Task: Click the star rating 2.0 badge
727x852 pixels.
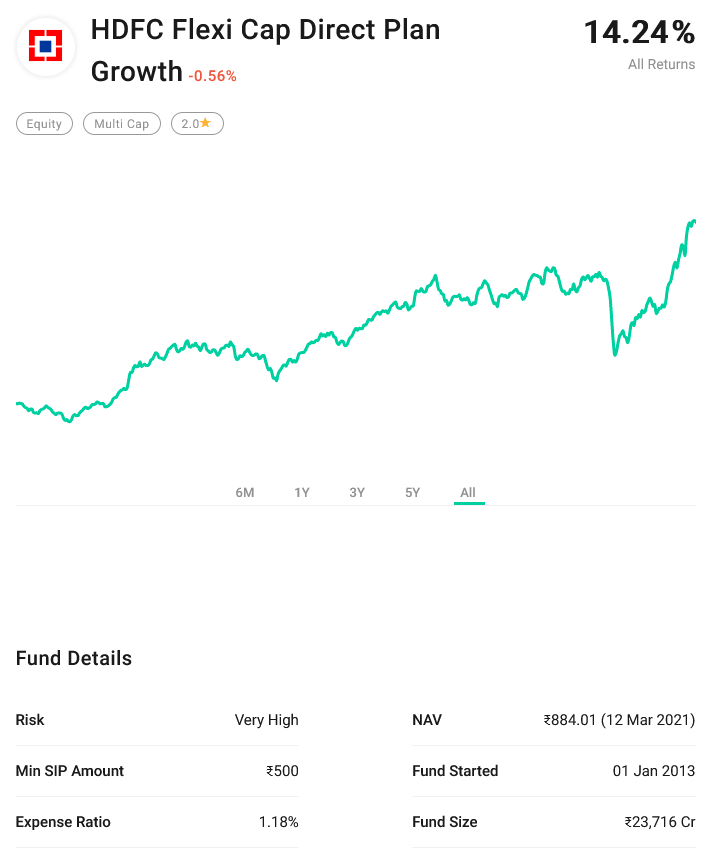Action: tap(196, 124)
